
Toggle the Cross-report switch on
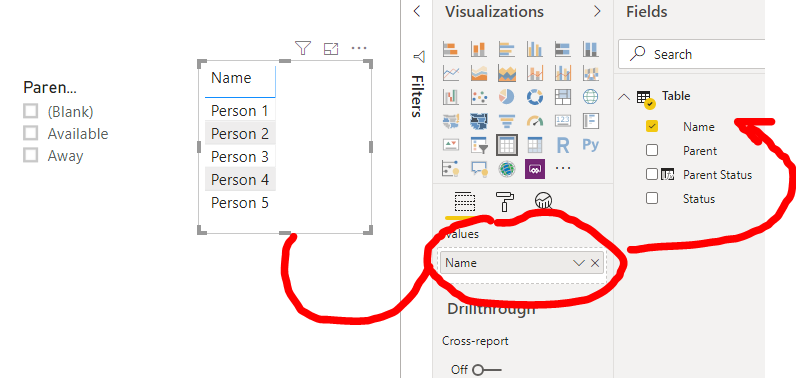coord(486,370)
